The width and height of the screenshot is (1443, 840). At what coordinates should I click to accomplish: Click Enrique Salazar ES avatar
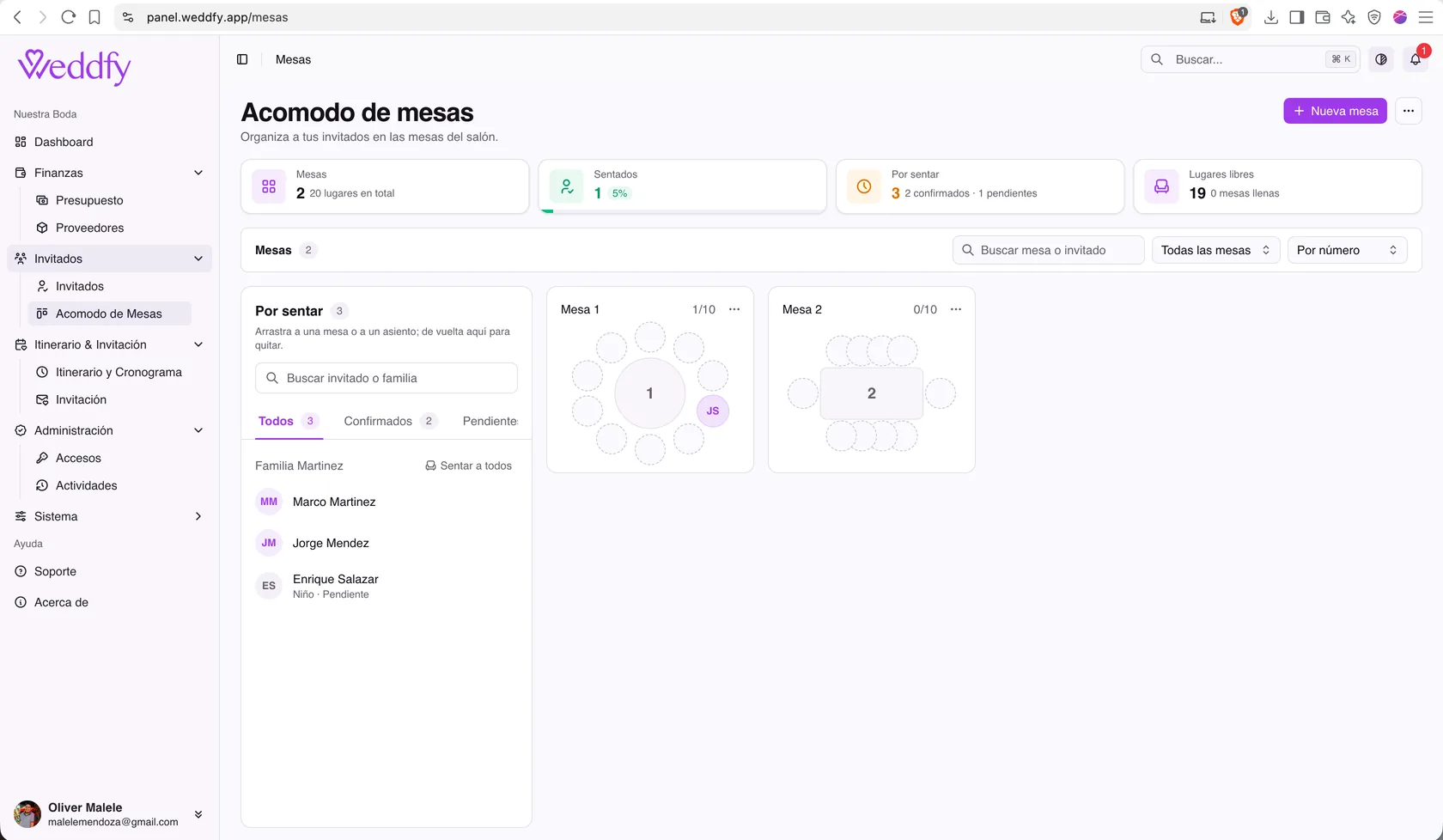(269, 586)
